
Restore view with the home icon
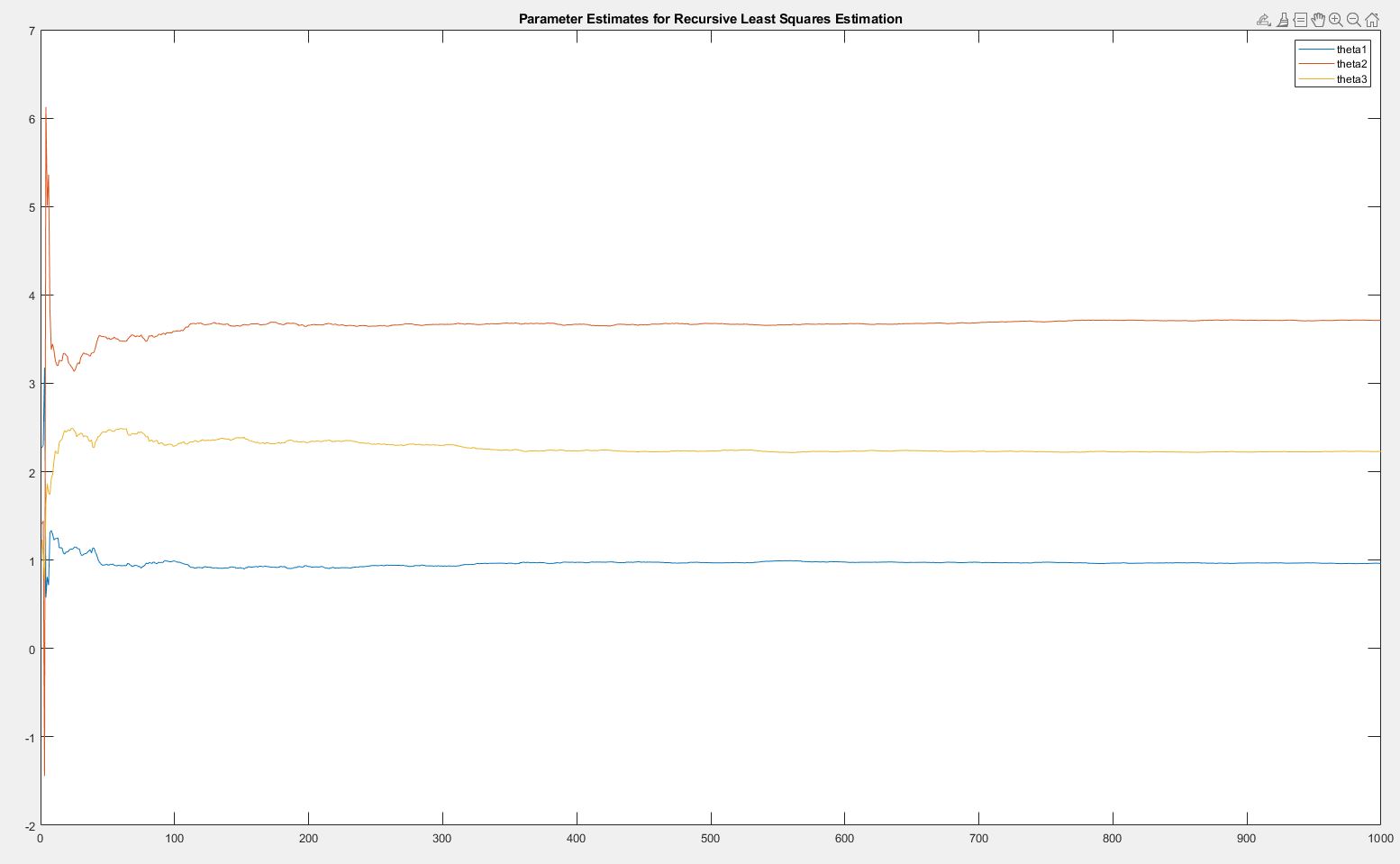pyautogui.click(x=1372, y=20)
